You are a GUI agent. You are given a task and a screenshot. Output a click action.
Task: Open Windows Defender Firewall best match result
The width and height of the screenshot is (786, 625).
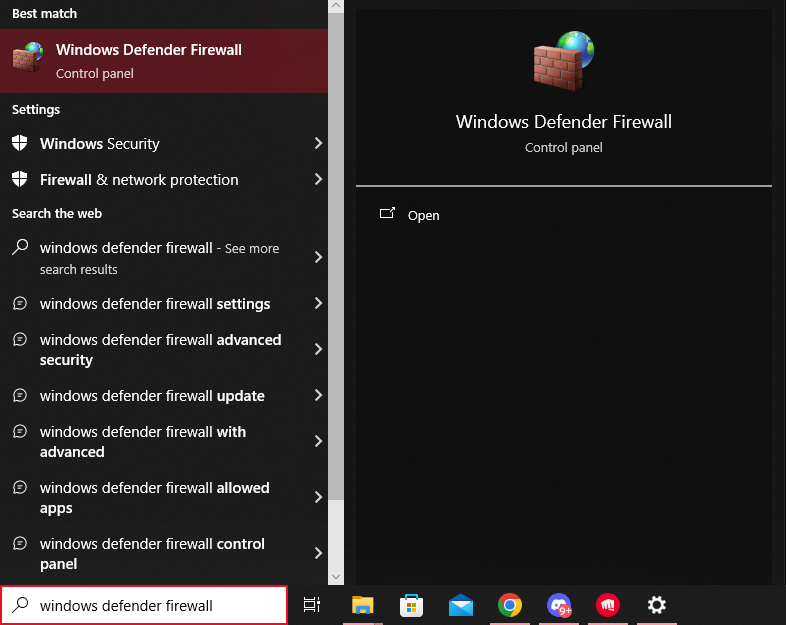pos(164,61)
